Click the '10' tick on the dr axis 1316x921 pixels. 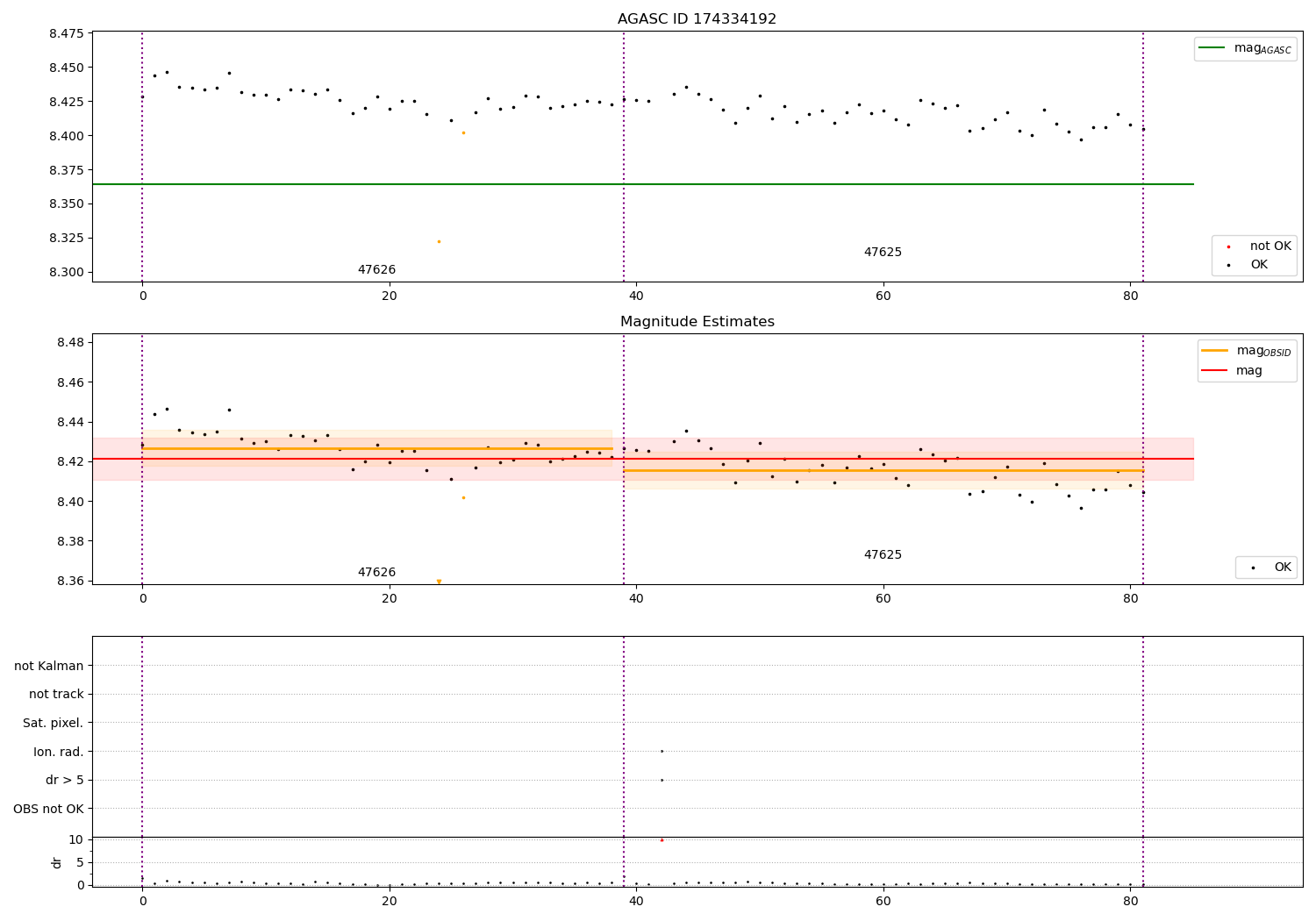(x=76, y=840)
